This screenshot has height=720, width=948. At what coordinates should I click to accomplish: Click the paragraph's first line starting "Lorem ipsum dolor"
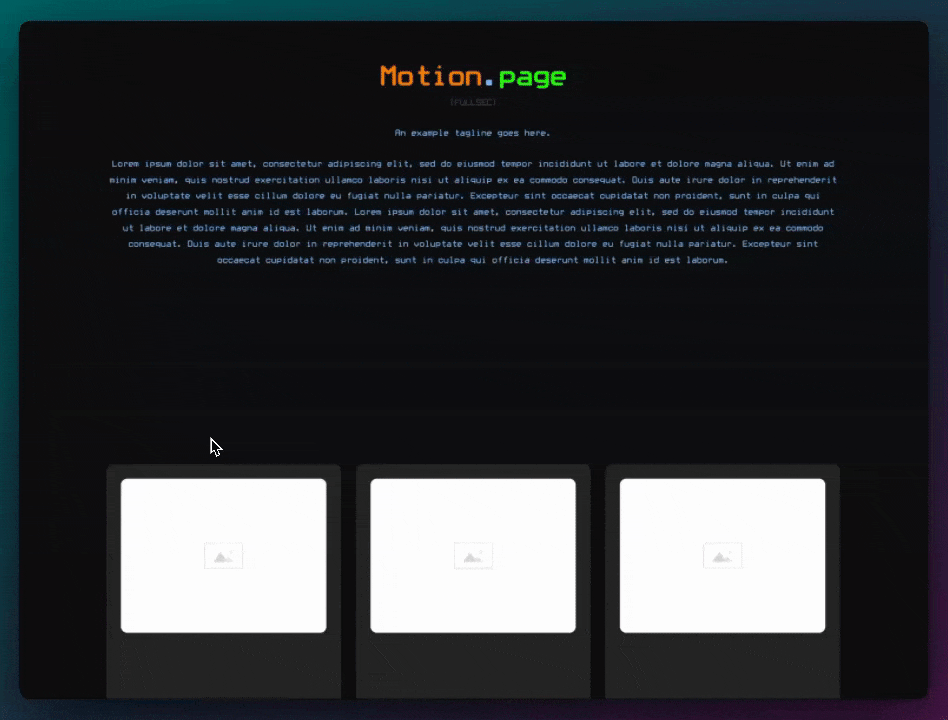473,164
